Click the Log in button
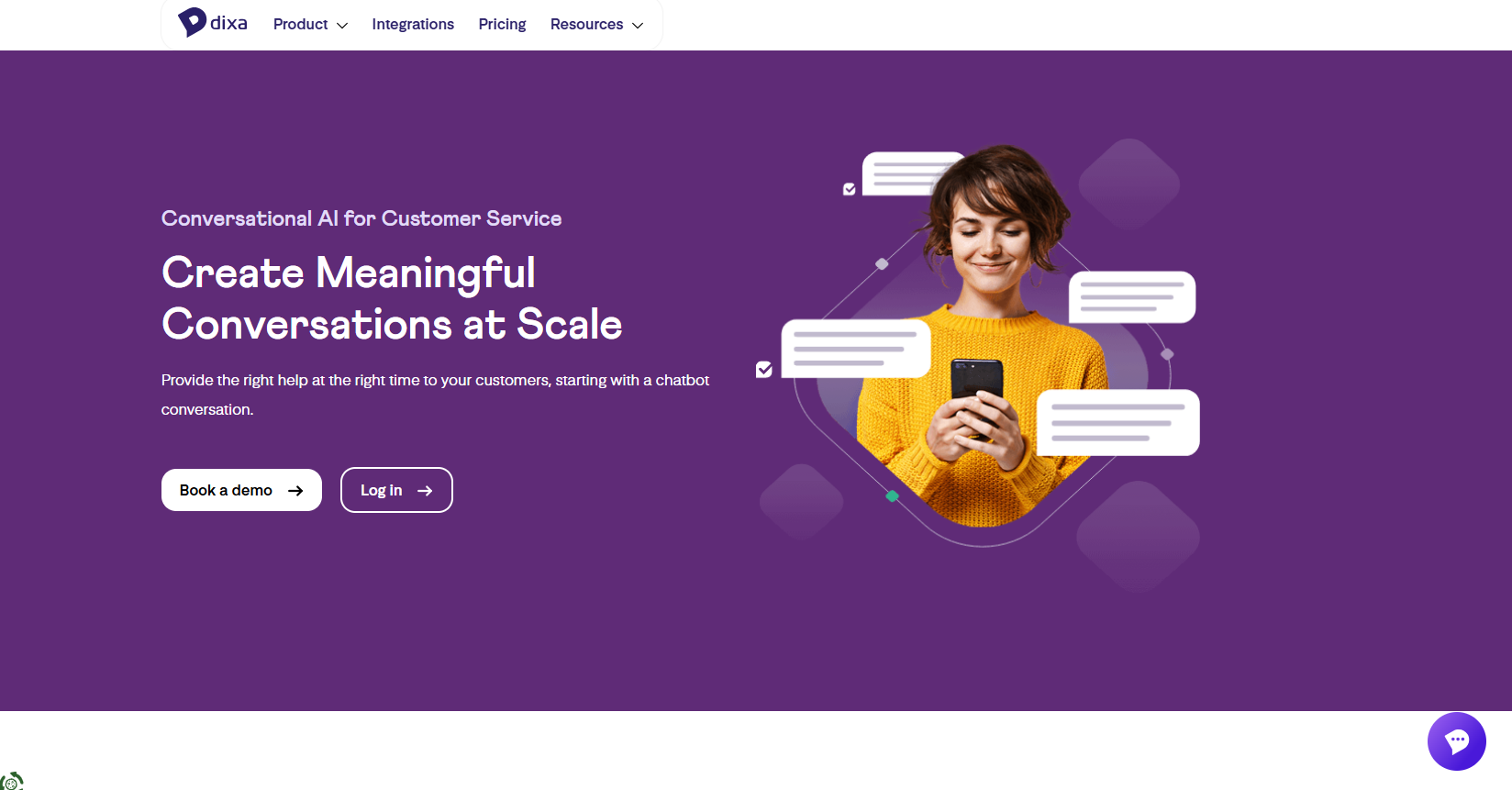 [x=396, y=490]
